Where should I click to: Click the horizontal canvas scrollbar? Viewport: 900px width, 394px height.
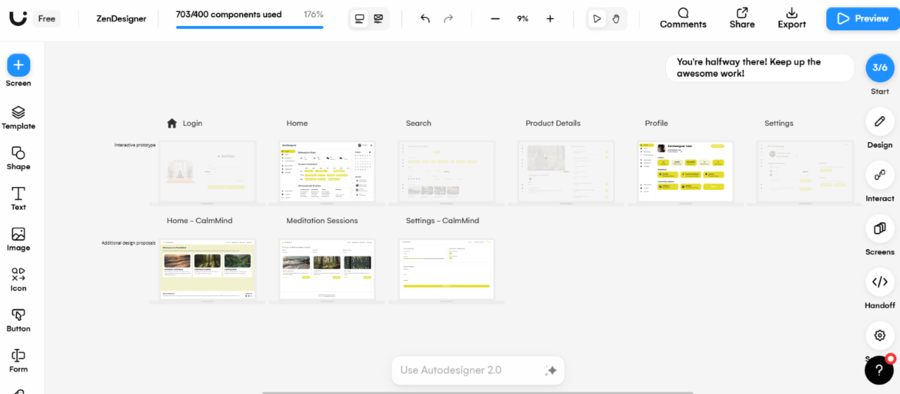tap(478, 393)
